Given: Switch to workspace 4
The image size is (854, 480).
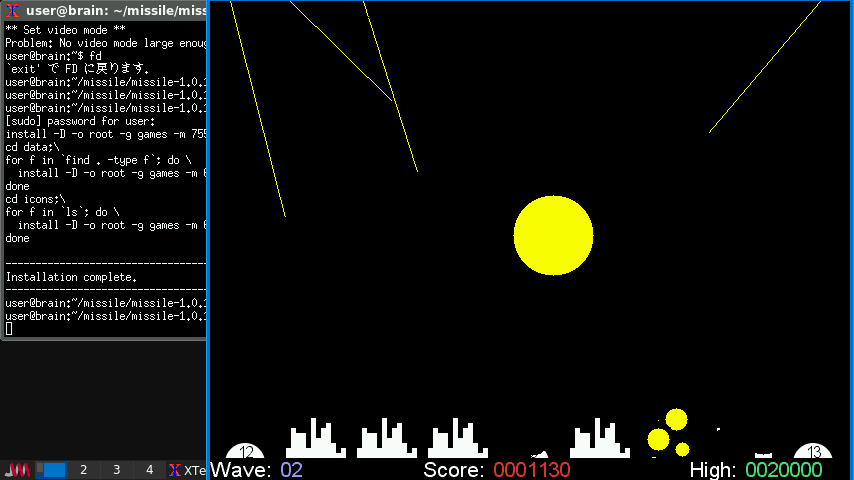Looking at the screenshot, I should [150, 470].
